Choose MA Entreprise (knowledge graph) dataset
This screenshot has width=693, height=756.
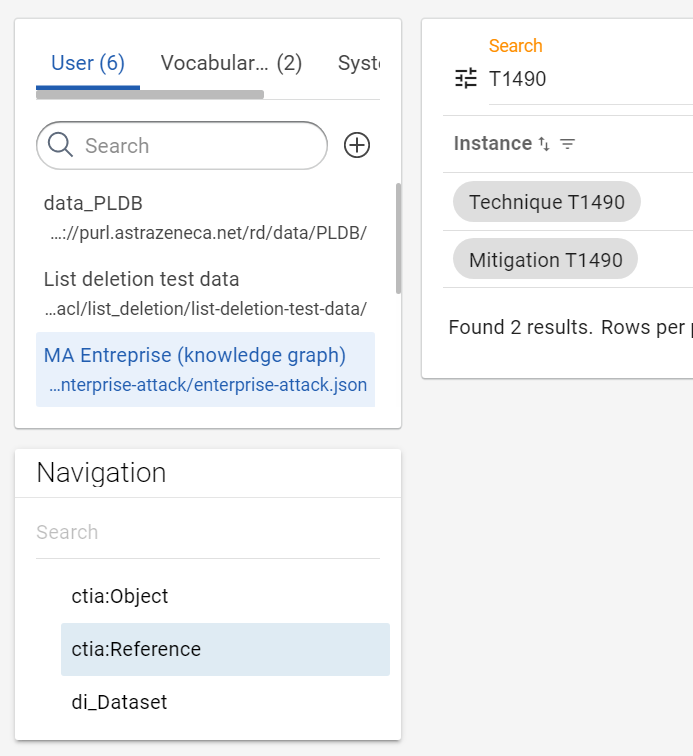pos(205,369)
